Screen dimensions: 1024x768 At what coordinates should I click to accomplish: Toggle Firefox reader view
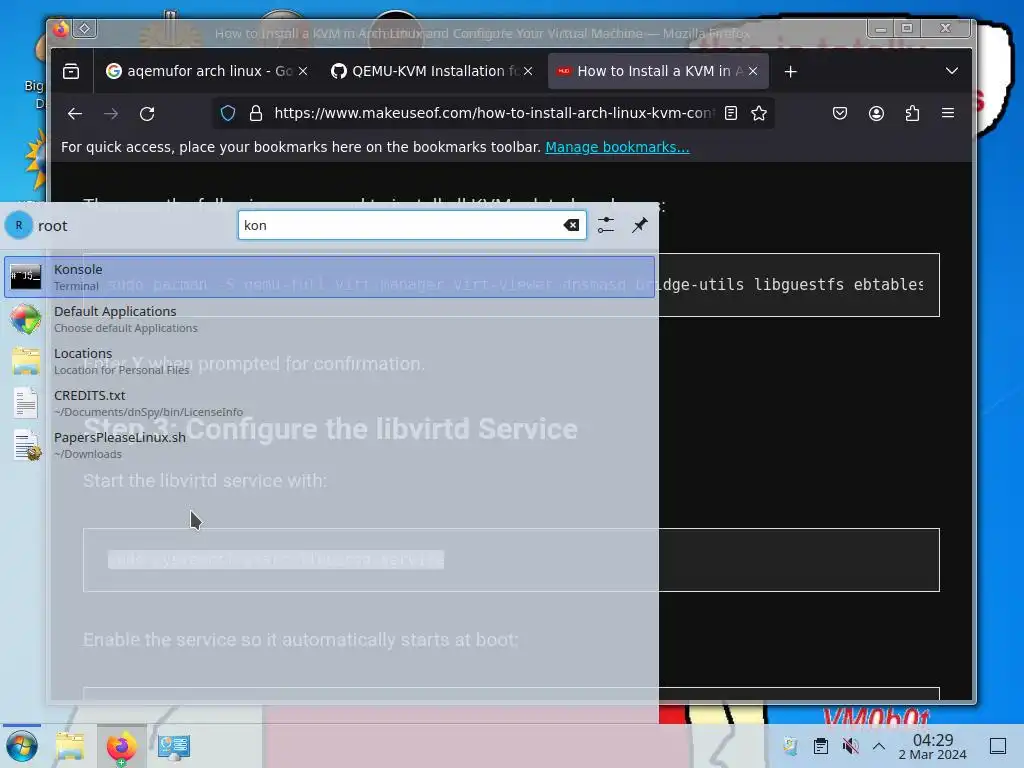[731, 114]
